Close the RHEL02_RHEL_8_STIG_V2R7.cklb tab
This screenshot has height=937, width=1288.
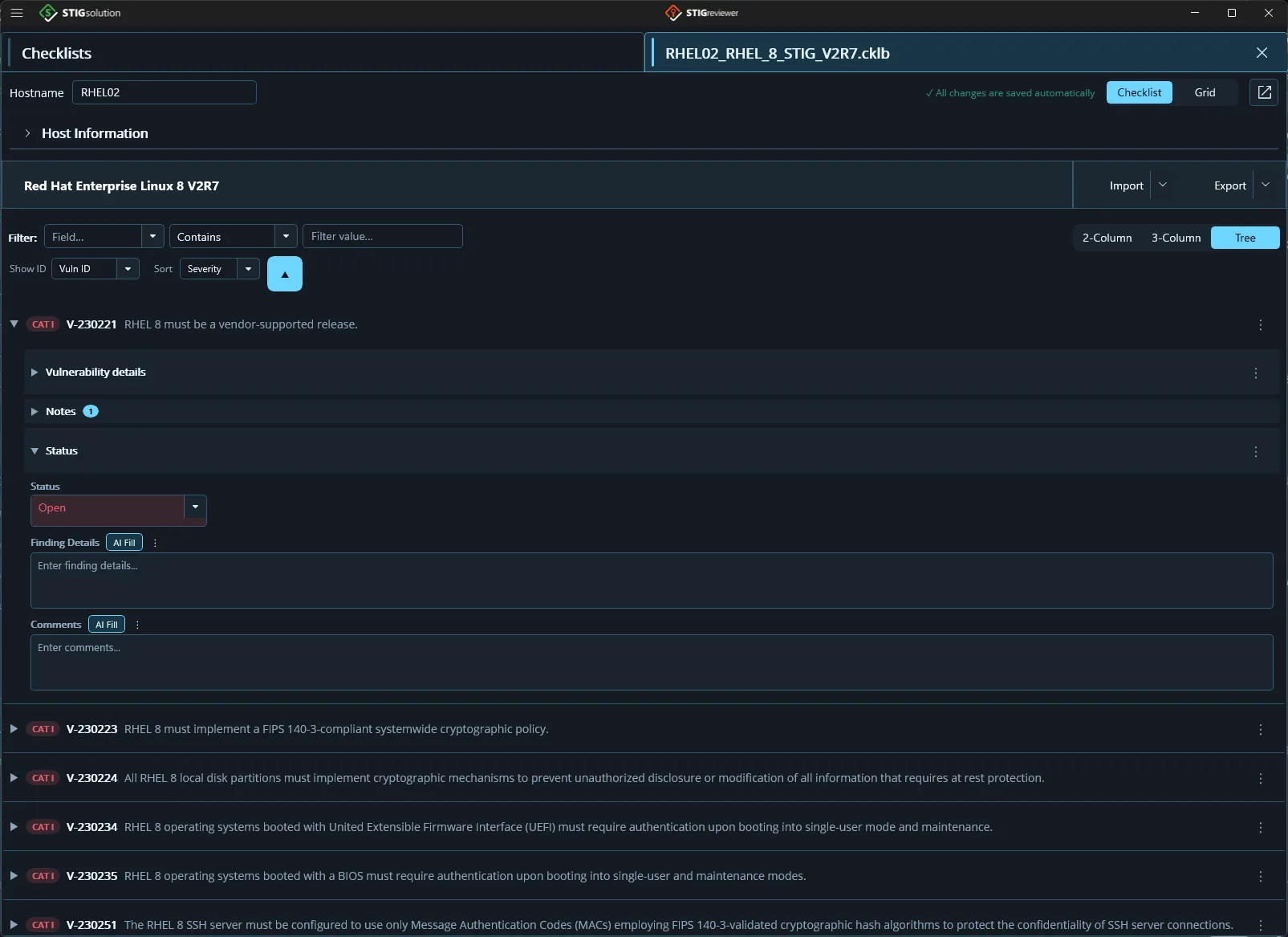pyautogui.click(x=1262, y=53)
